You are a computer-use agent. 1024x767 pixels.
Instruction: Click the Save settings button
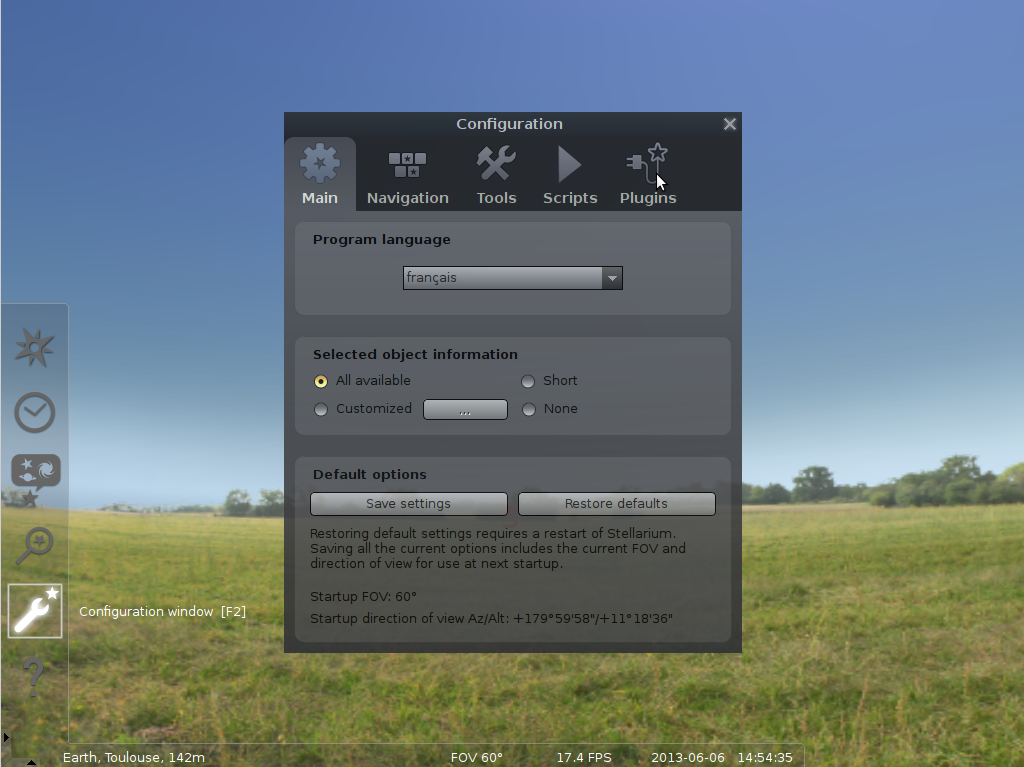tap(409, 504)
